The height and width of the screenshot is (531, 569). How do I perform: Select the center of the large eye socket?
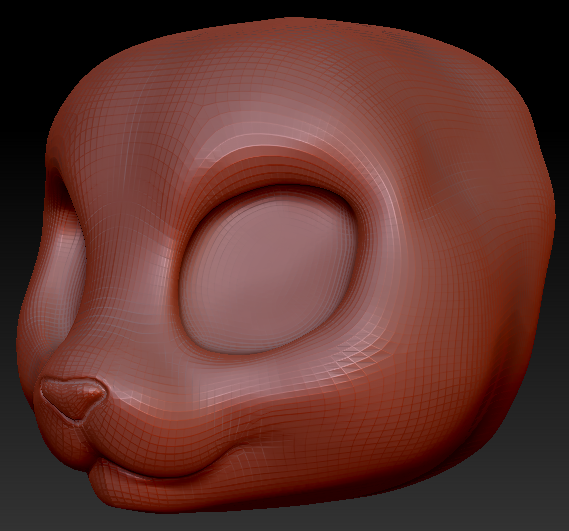click(x=269, y=270)
